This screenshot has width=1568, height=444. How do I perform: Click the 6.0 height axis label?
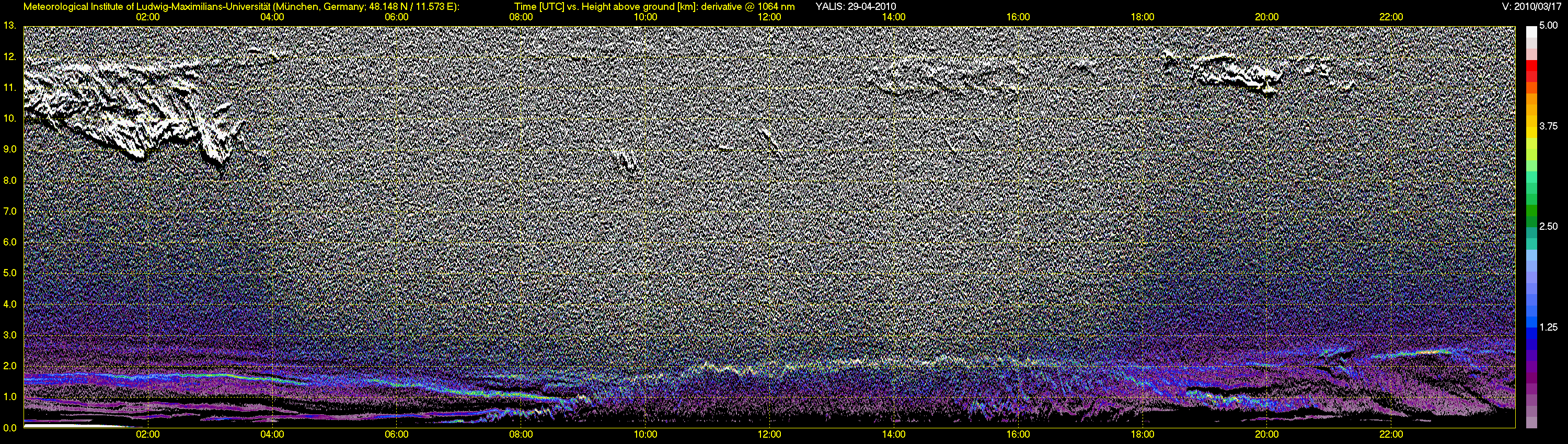click(x=10, y=242)
